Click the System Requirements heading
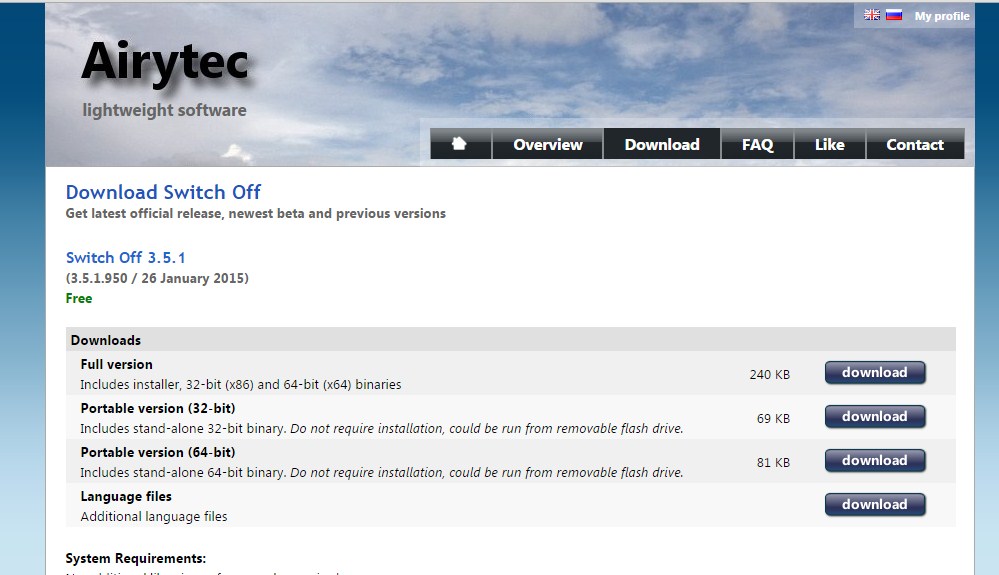The width and height of the screenshot is (999, 575). (136, 558)
